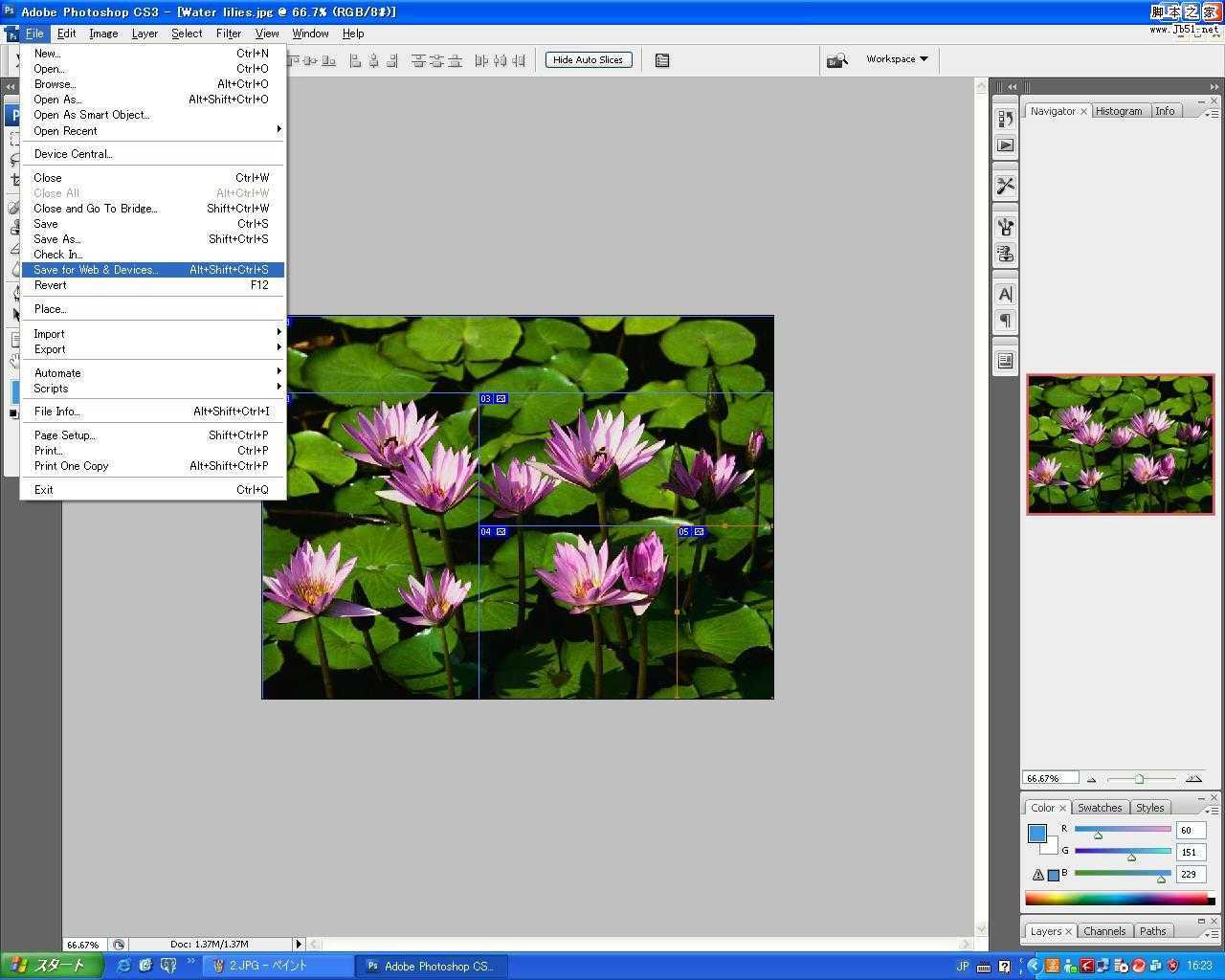This screenshot has width=1225, height=980.
Task: Click the Navigator zoom in icon
Action: [1193, 779]
